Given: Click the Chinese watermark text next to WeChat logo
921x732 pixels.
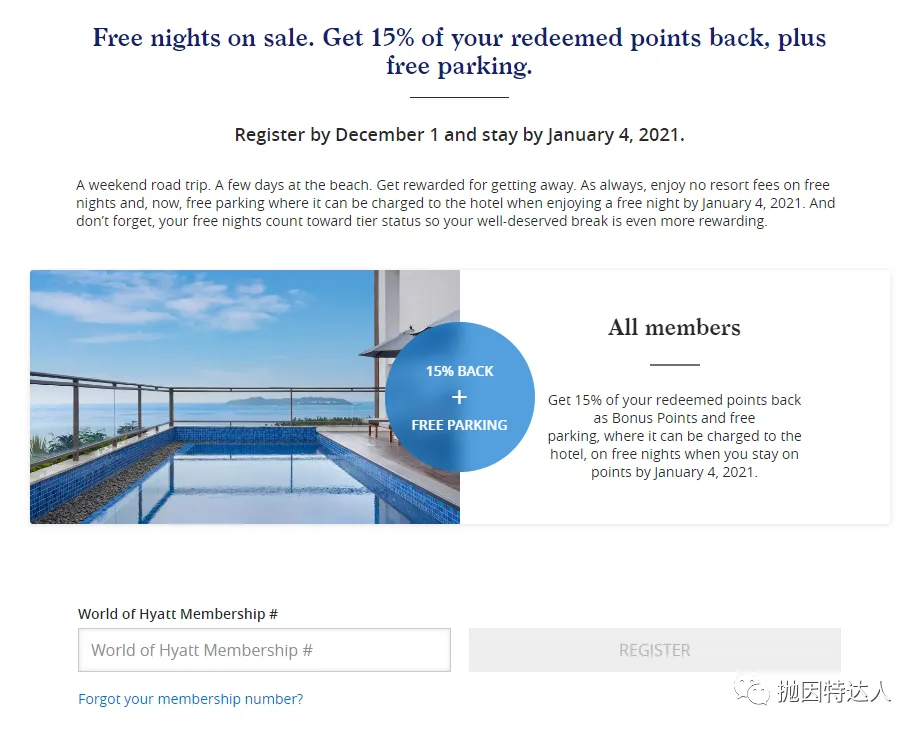Looking at the screenshot, I should (x=834, y=691).
